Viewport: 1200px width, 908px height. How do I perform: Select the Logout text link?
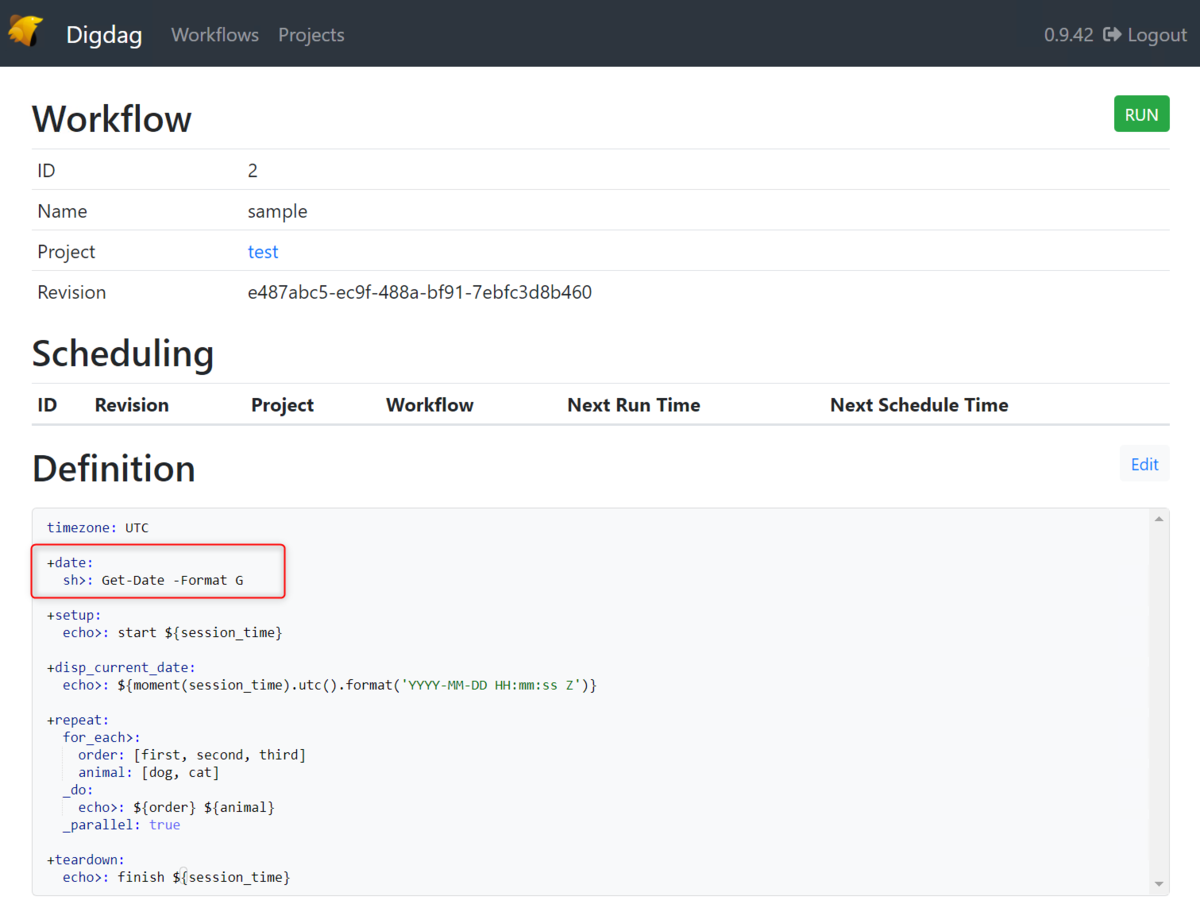1157,35
